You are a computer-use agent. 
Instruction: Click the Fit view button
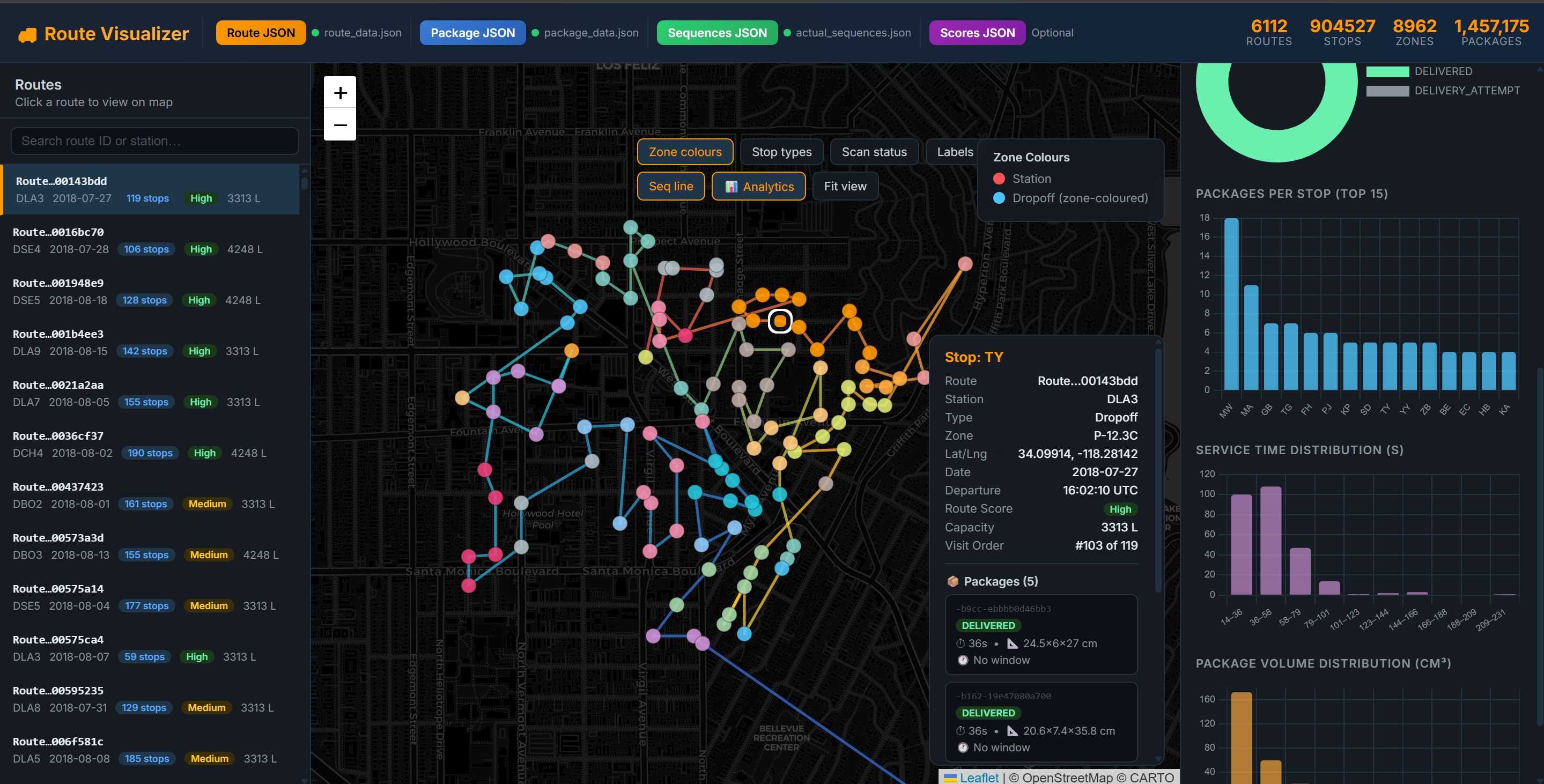pyautogui.click(x=845, y=187)
